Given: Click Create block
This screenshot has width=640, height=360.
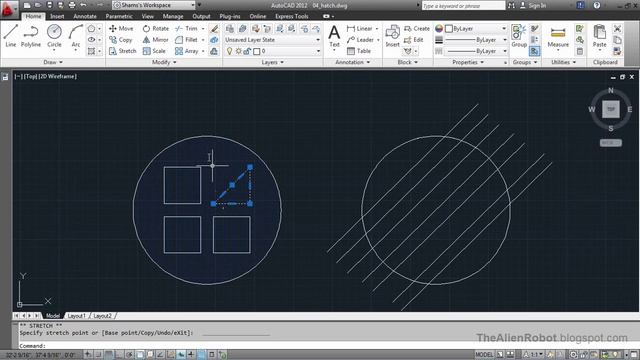Looking at the screenshot, I should 417,29.
